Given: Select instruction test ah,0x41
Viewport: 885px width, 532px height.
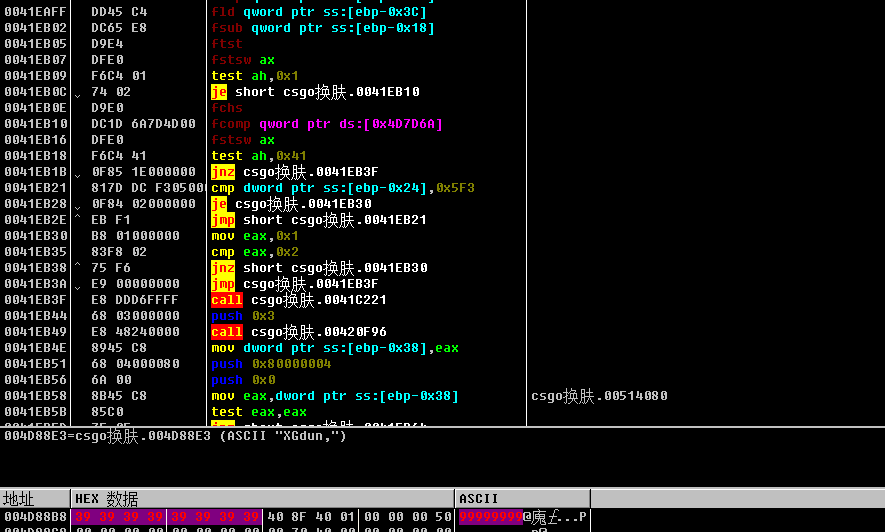Looking at the screenshot, I should pos(259,156).
